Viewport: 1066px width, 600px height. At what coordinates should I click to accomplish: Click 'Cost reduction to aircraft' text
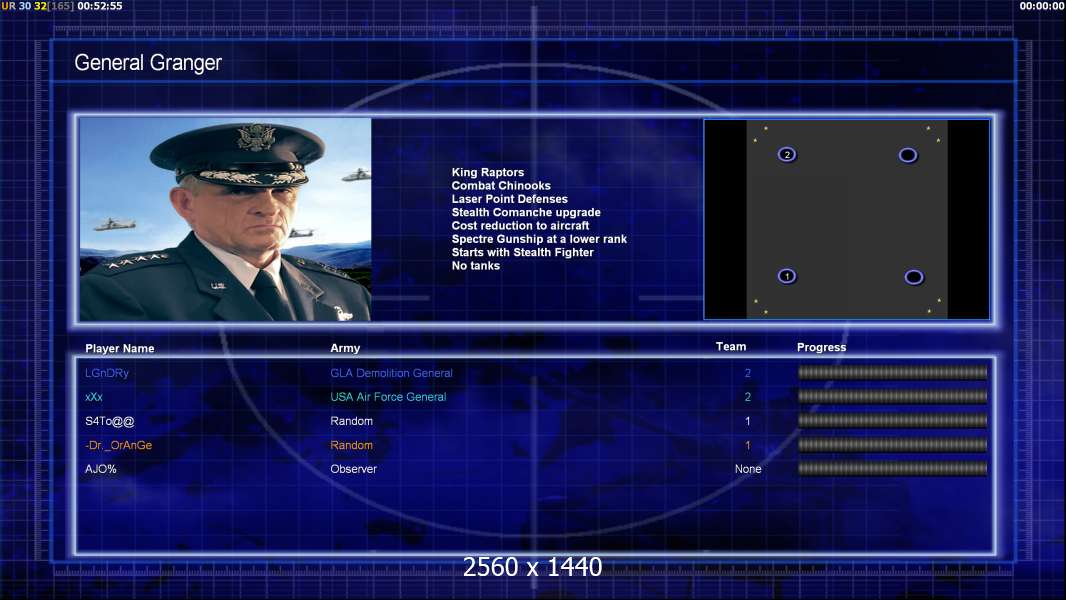click(x=520, y=226)
